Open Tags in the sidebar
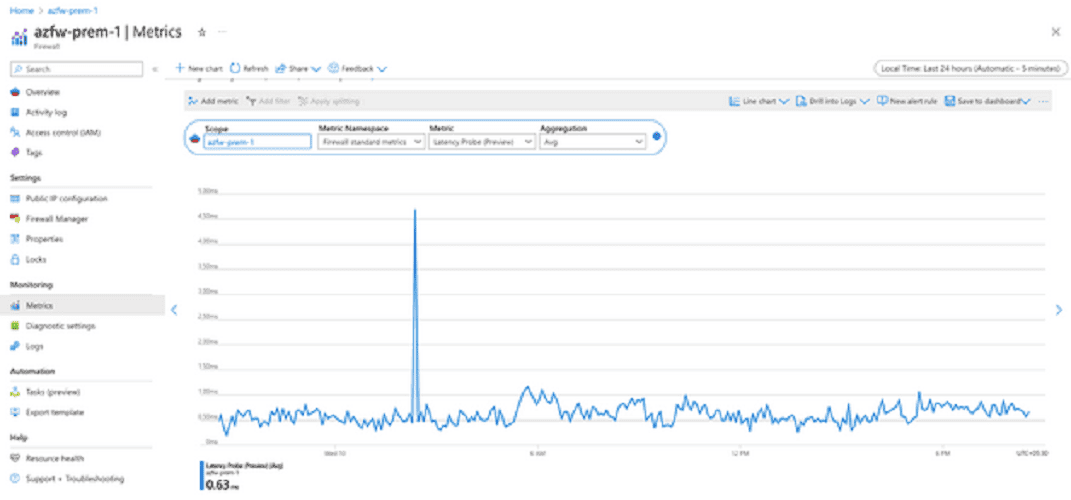The width and height of the screenshot is (1071, 500). [34, 153]
